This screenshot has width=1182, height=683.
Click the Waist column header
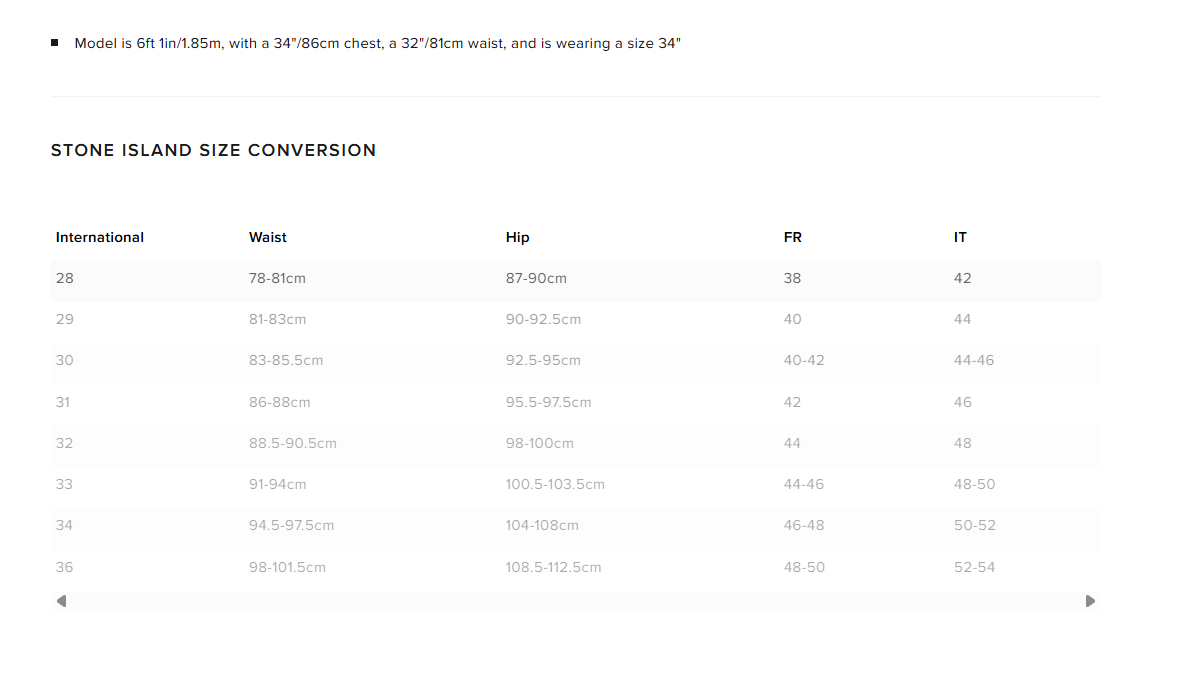tap(268, 237)
